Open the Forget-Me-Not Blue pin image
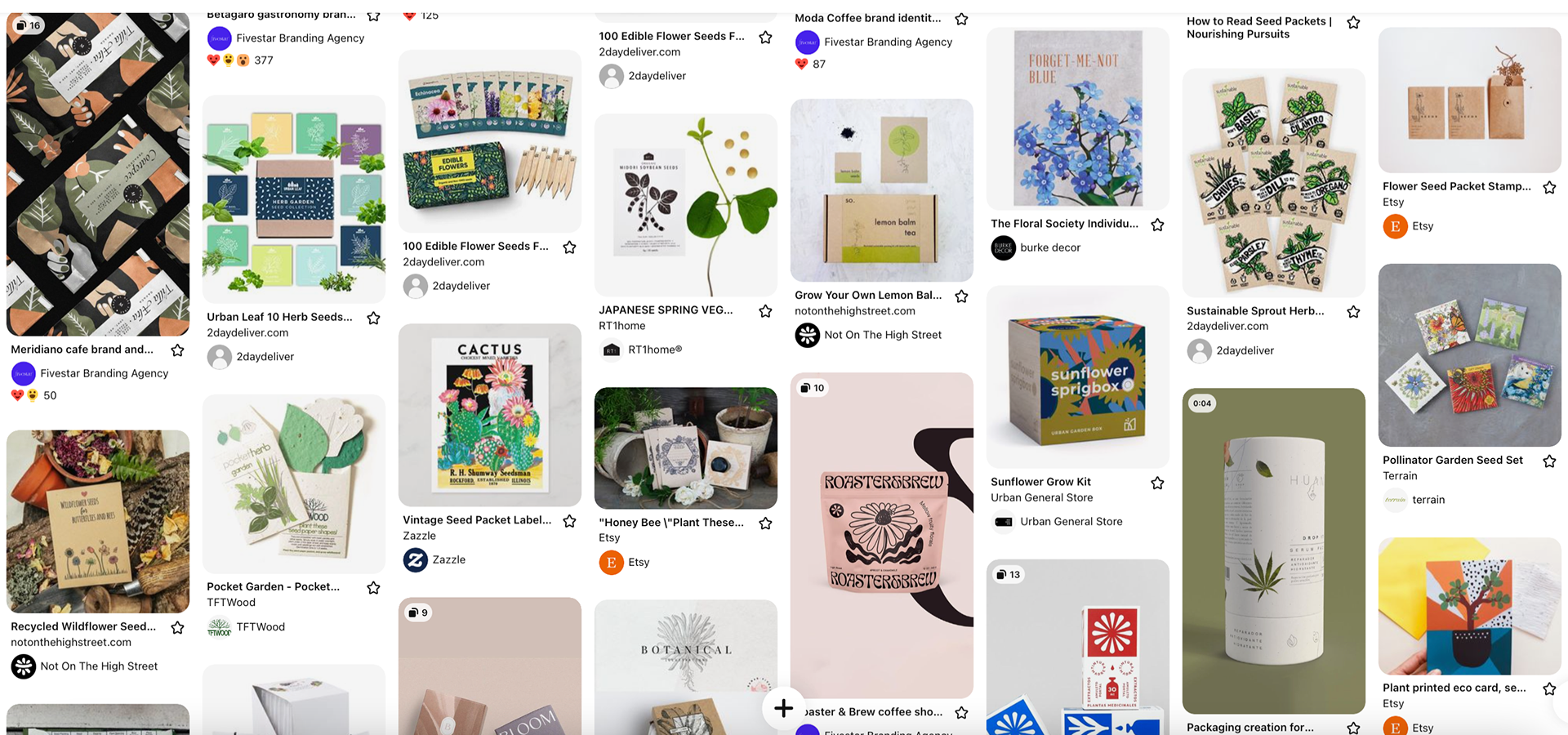This screenshot has width=1568, height=735. coord(1078,118)
